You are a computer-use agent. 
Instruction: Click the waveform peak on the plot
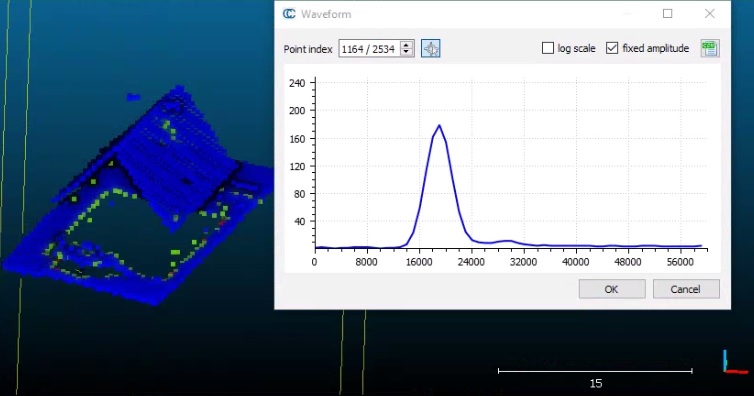[x=439, y=126]
